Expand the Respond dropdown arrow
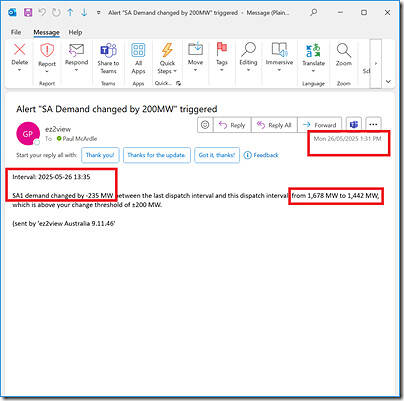 click(76, 70)
